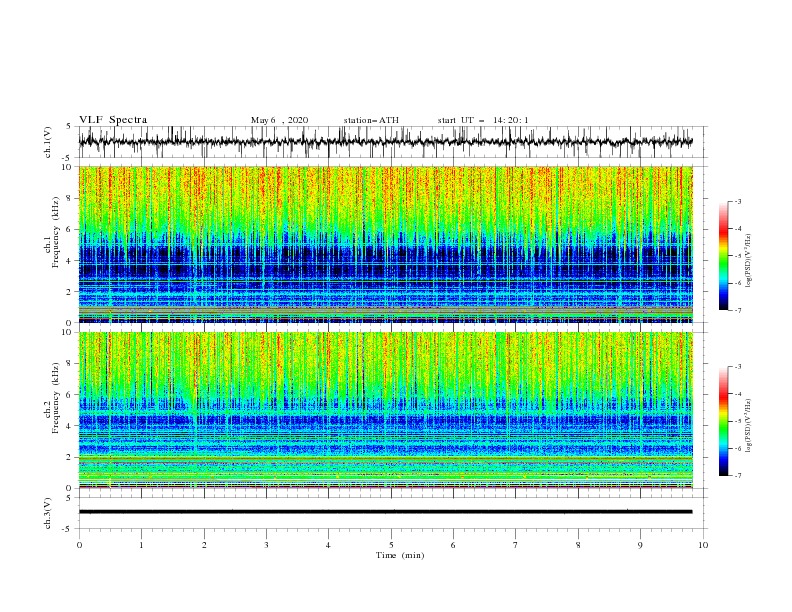Click the "6" kHz tick of ch.2 spectrogram

pyautogui.click(x=70, y=395)
